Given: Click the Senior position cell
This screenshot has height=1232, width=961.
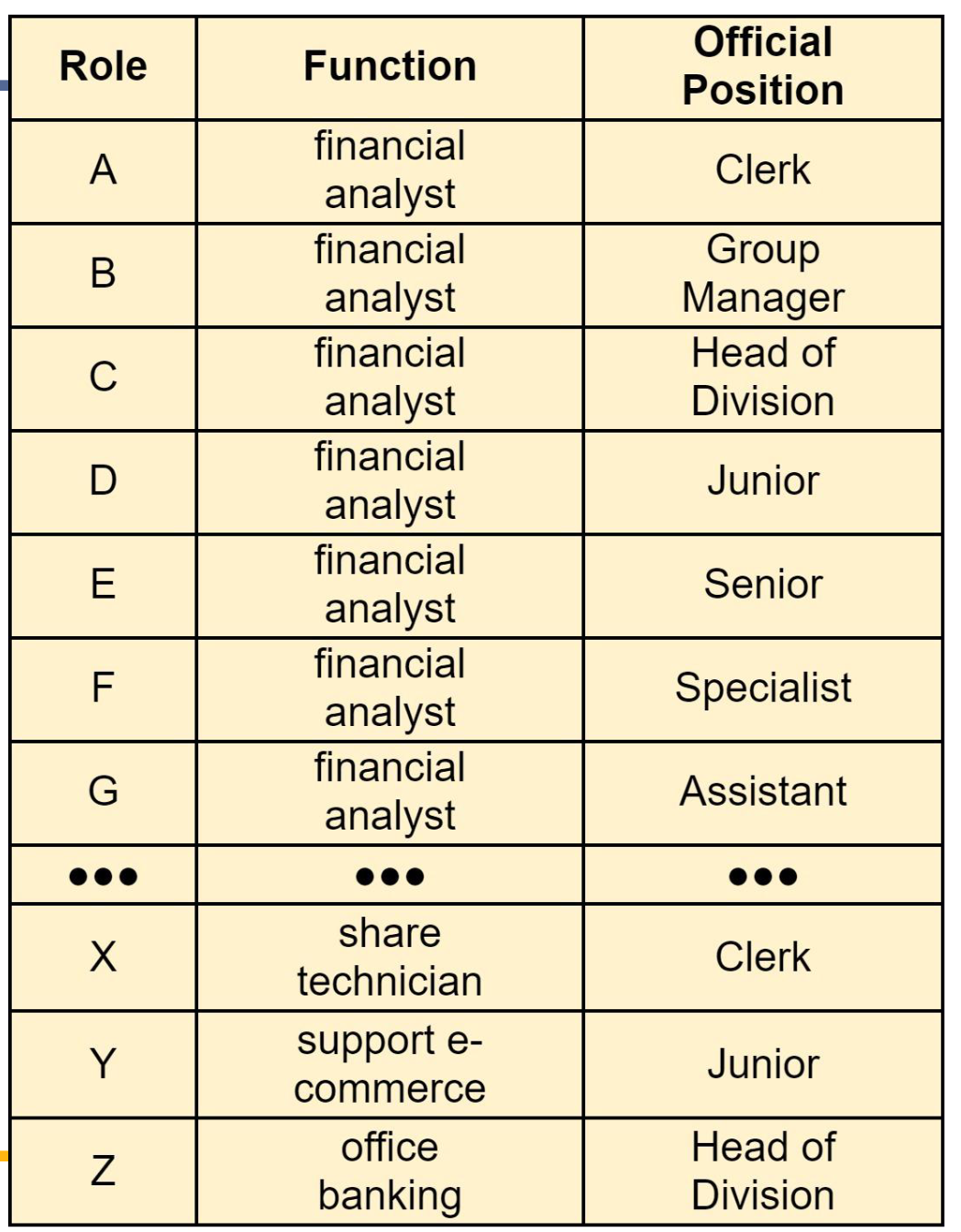Looking at the screenshot, I should [763, 585].
